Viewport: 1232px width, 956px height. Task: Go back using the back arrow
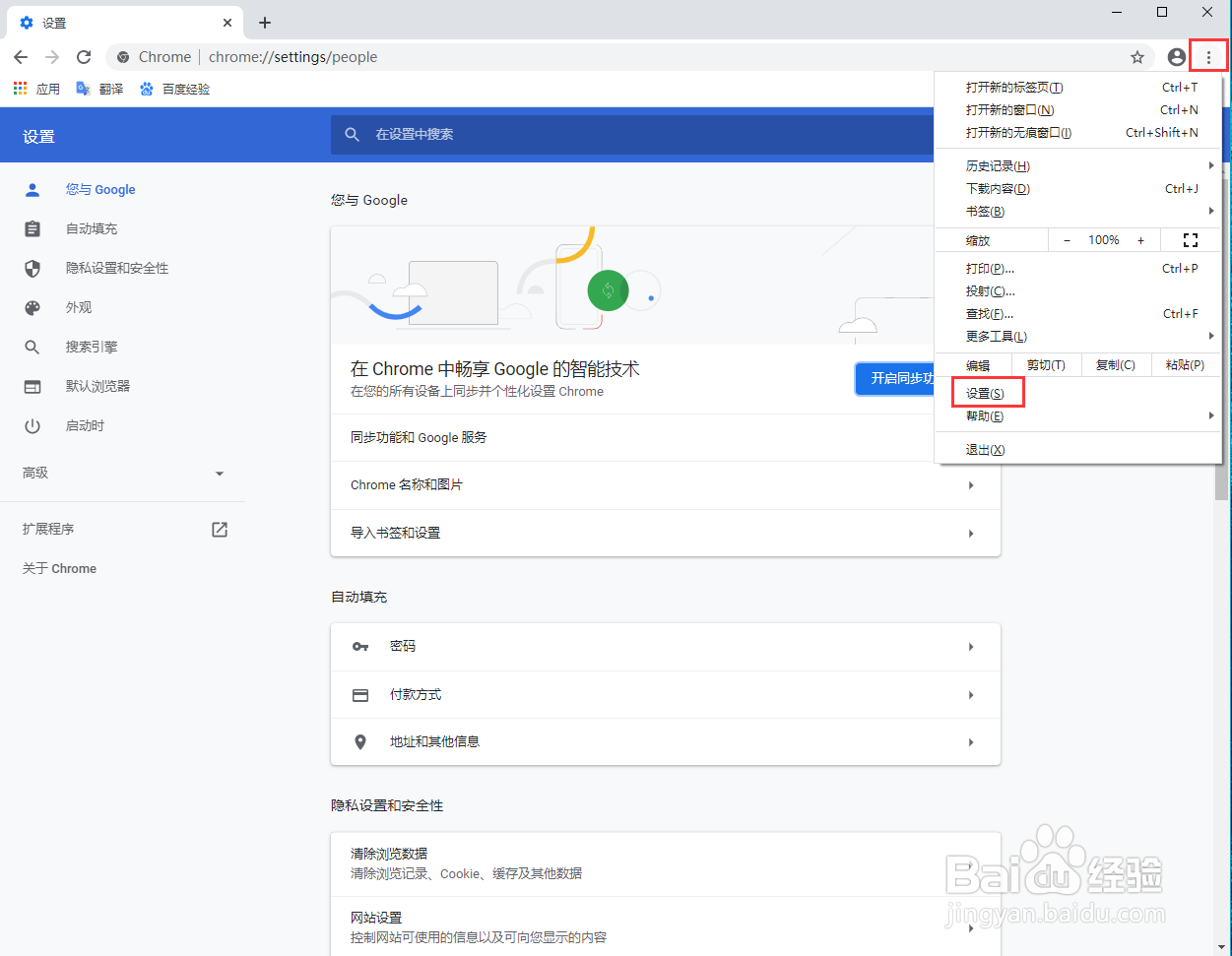(x=21, y=57)
